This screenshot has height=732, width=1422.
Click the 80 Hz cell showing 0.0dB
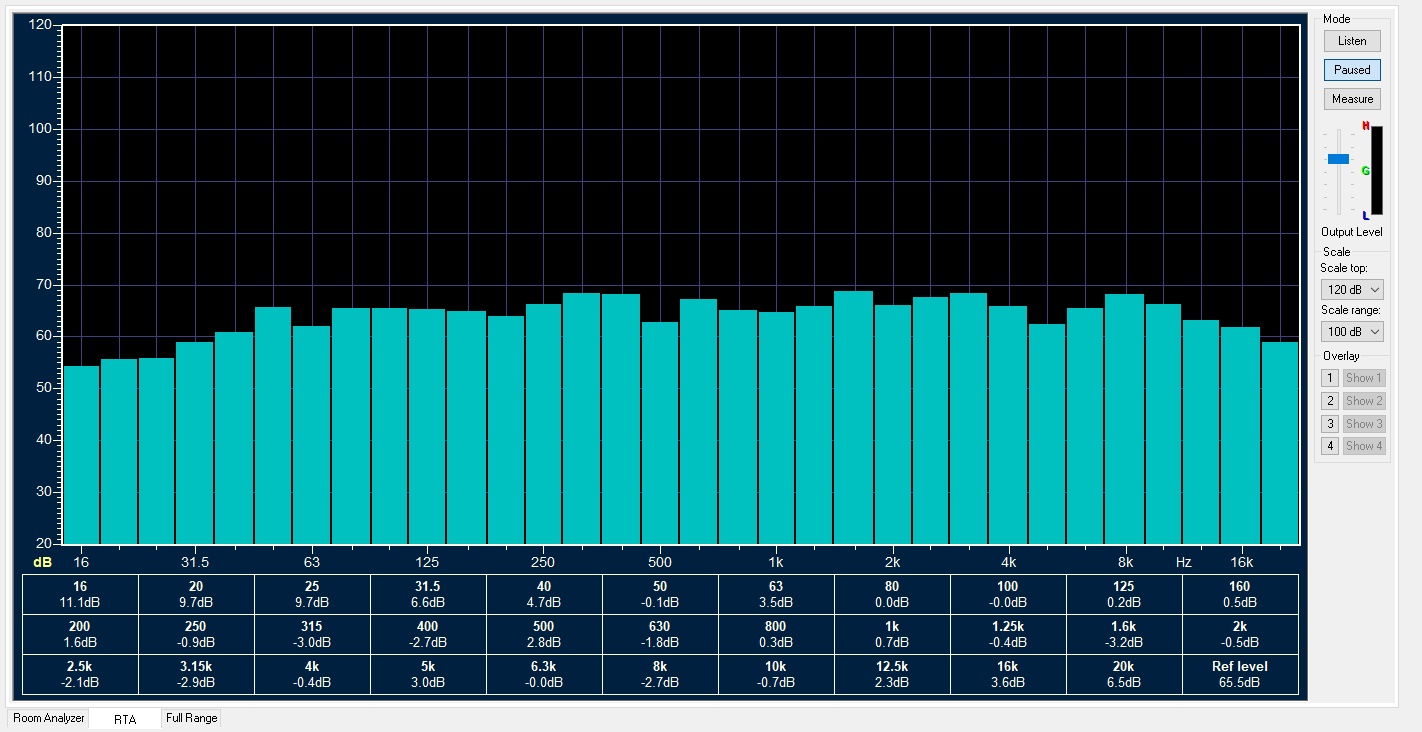coord(892,595)
